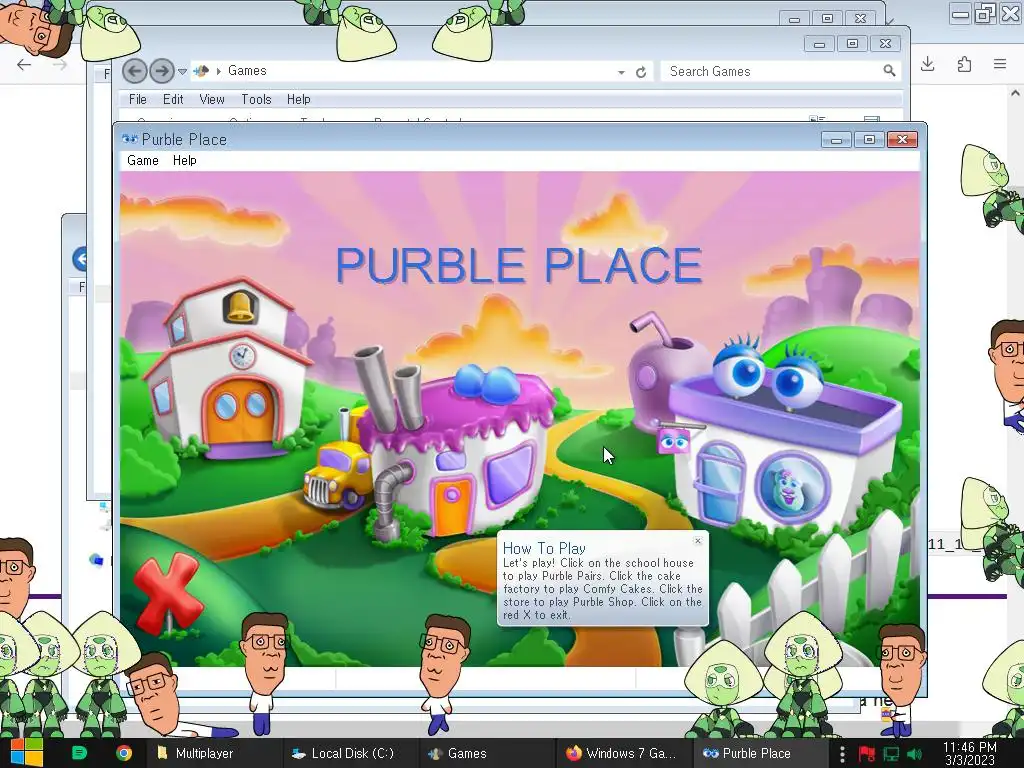Open the Help menu in Purble Place

coord(185,161)
